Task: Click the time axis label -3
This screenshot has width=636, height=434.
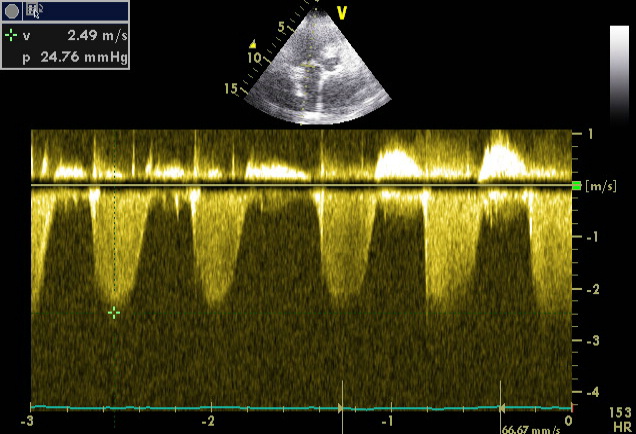Action: (27, 421)
